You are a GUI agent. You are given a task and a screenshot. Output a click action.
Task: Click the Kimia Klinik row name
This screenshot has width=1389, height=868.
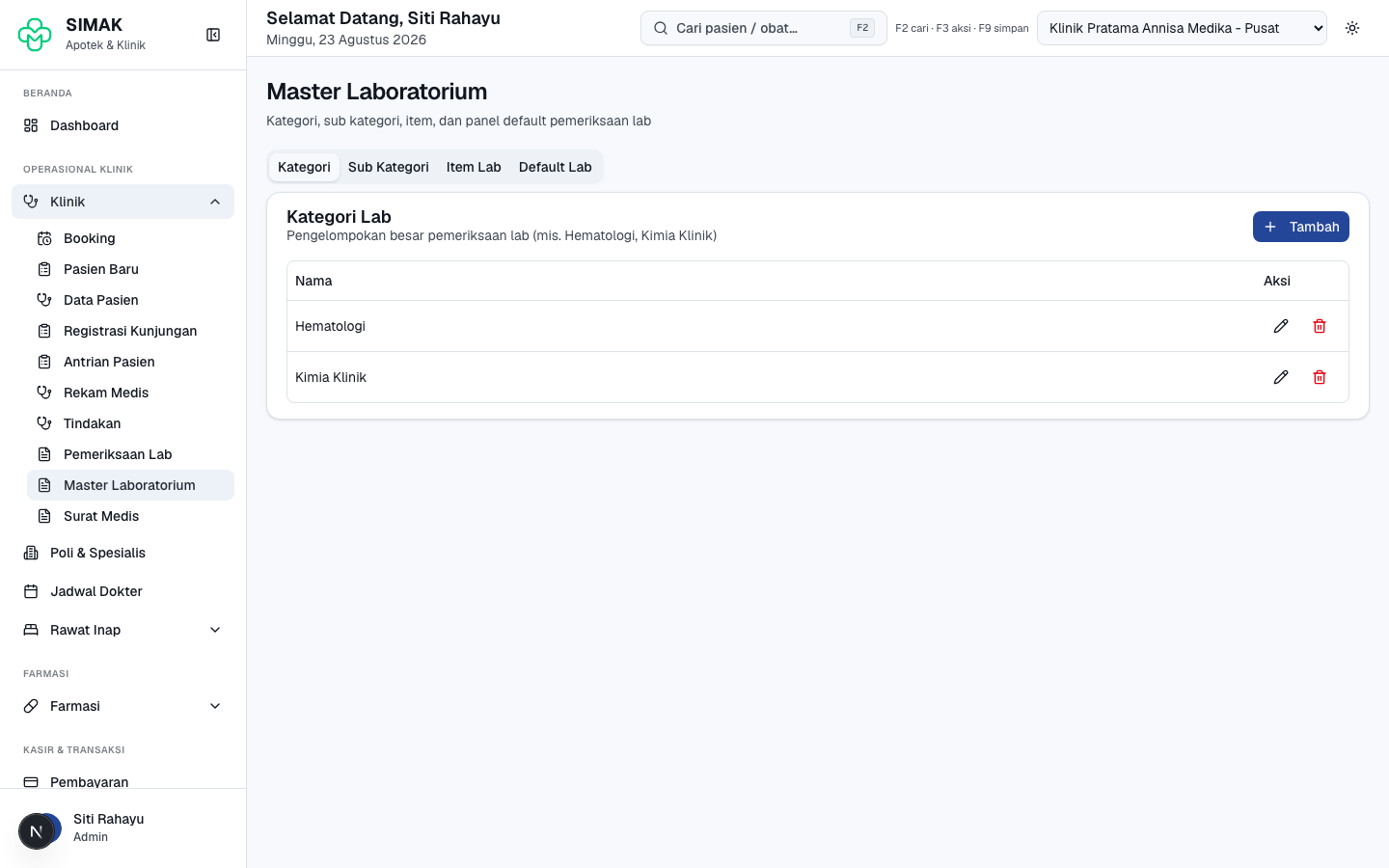pos(331,377)
